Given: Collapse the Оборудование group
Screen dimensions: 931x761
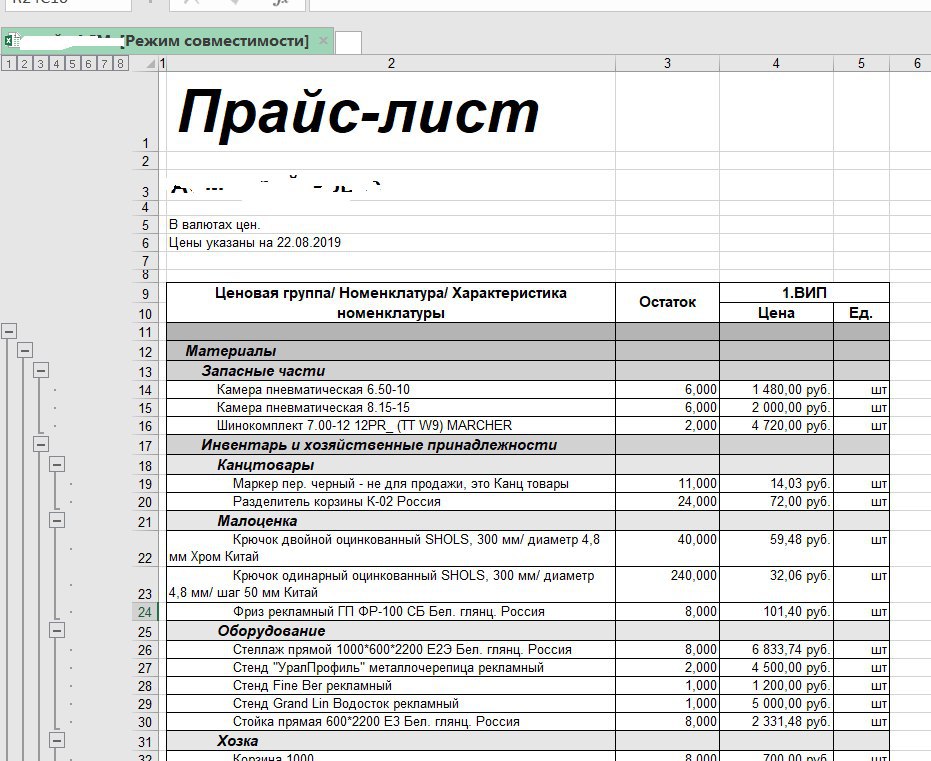Looking at the screenshot, I should [56, 630].
